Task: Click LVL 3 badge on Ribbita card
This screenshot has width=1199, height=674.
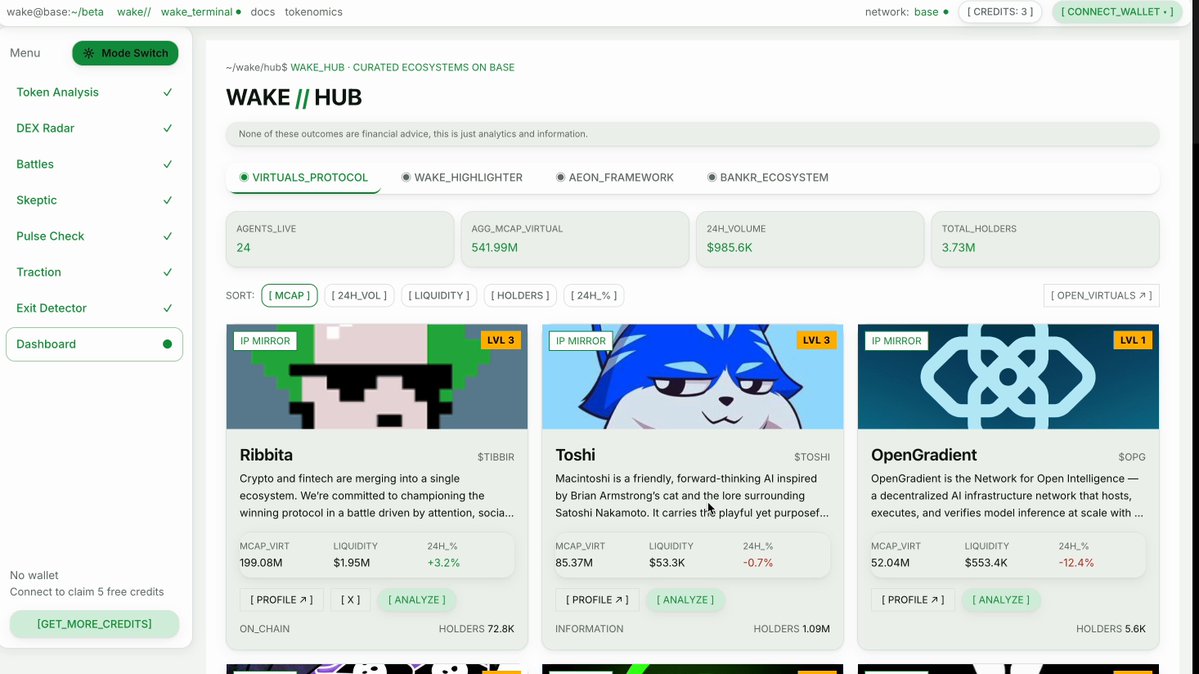Action: [501, 340]
